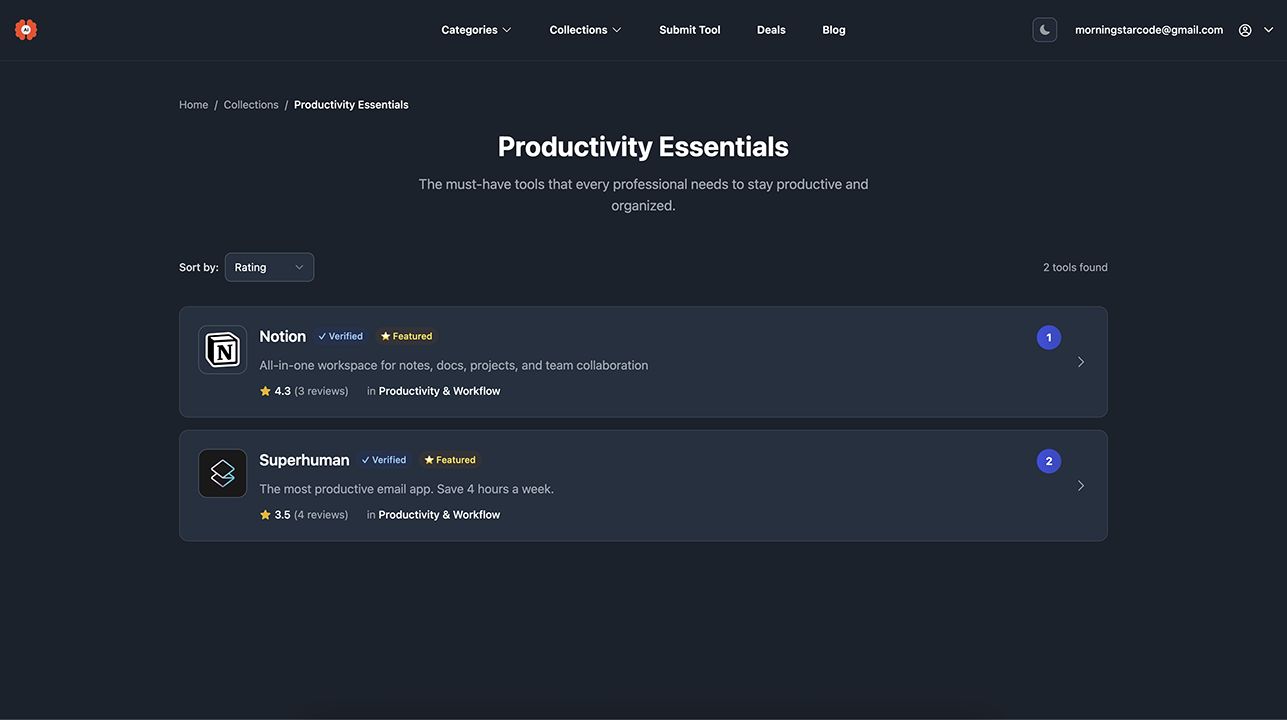This screenshot has width=1287, height=720.
Task: Click the rating star icon for Superhuman
Action: [x=265, y=515]
